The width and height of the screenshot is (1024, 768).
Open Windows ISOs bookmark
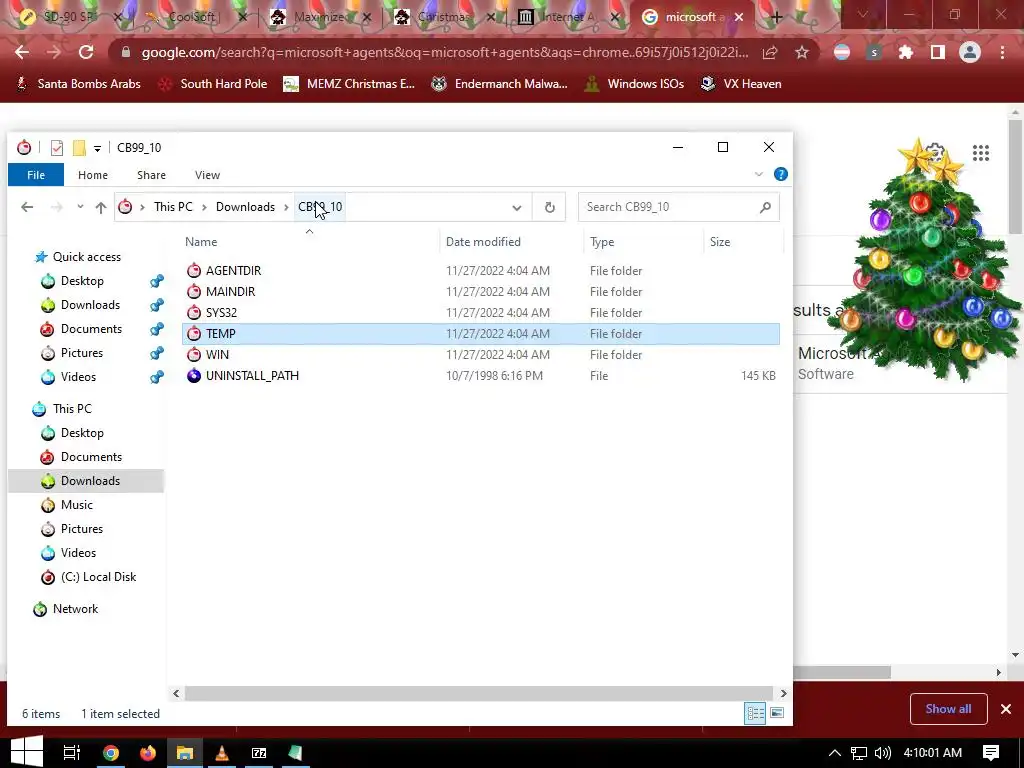pos(634,84)
